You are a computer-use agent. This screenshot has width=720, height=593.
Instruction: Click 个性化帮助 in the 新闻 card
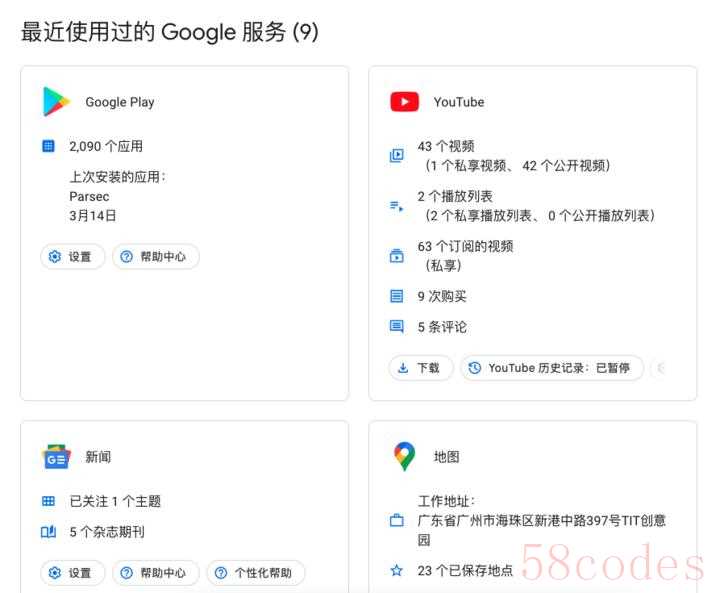click(x=256, y=573)
